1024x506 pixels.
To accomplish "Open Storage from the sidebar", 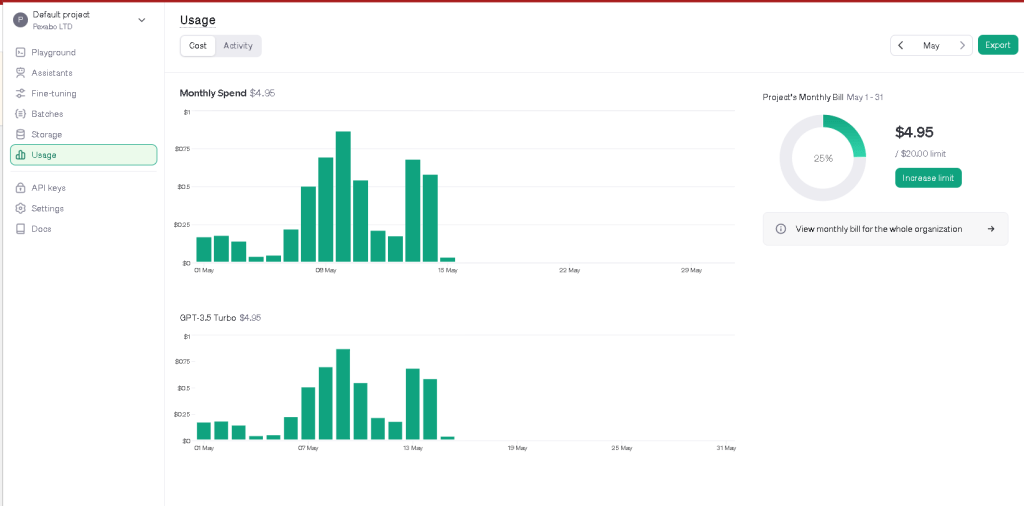I will click(x=84, y=134).
